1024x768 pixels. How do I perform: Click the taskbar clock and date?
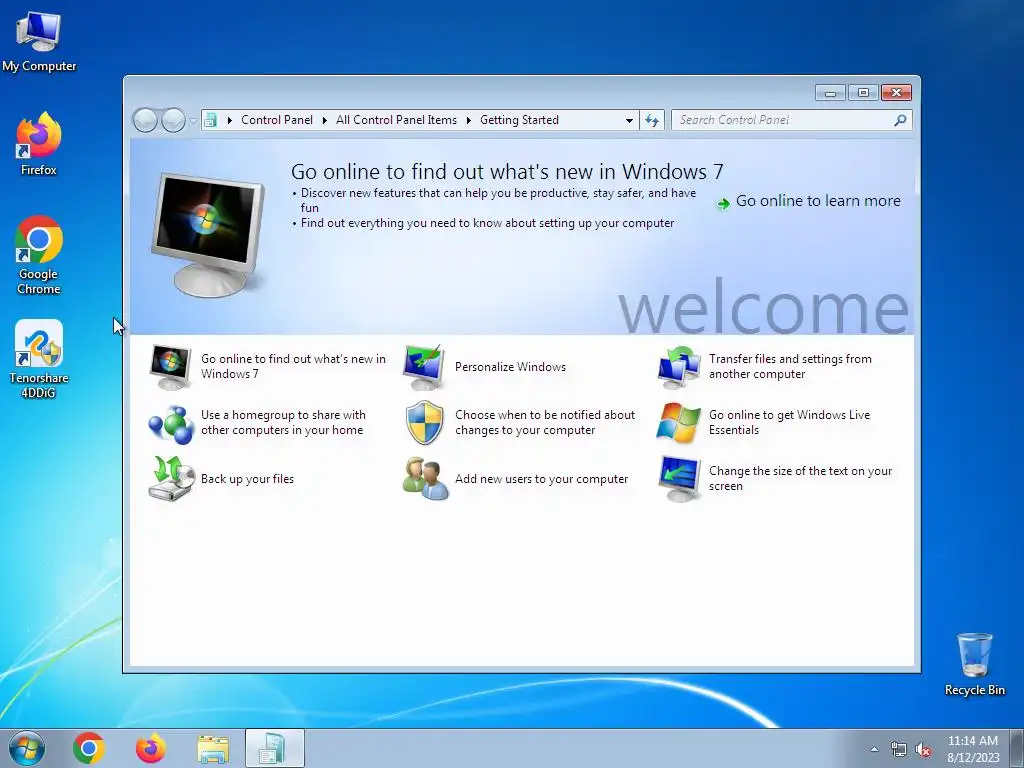[973, 749]
